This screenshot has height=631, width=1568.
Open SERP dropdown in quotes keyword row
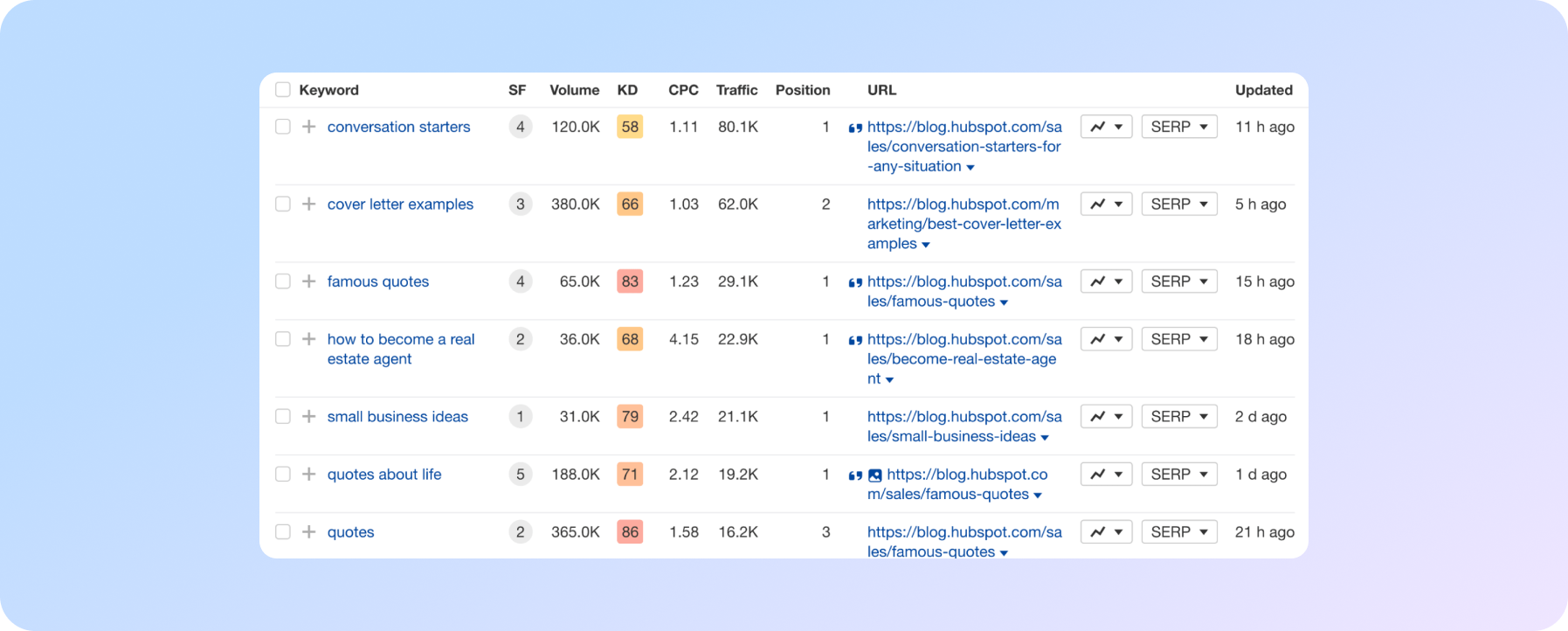point(1179,531)
